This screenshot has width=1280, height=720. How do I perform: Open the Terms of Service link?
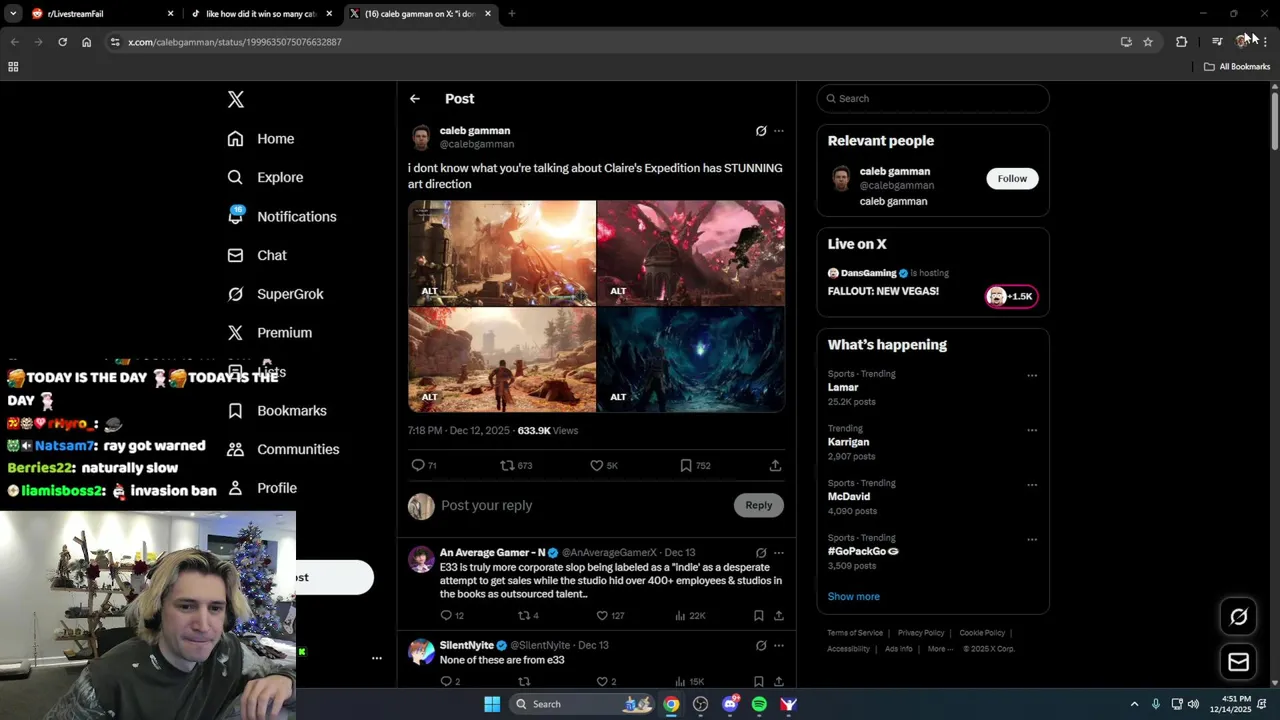855,633
